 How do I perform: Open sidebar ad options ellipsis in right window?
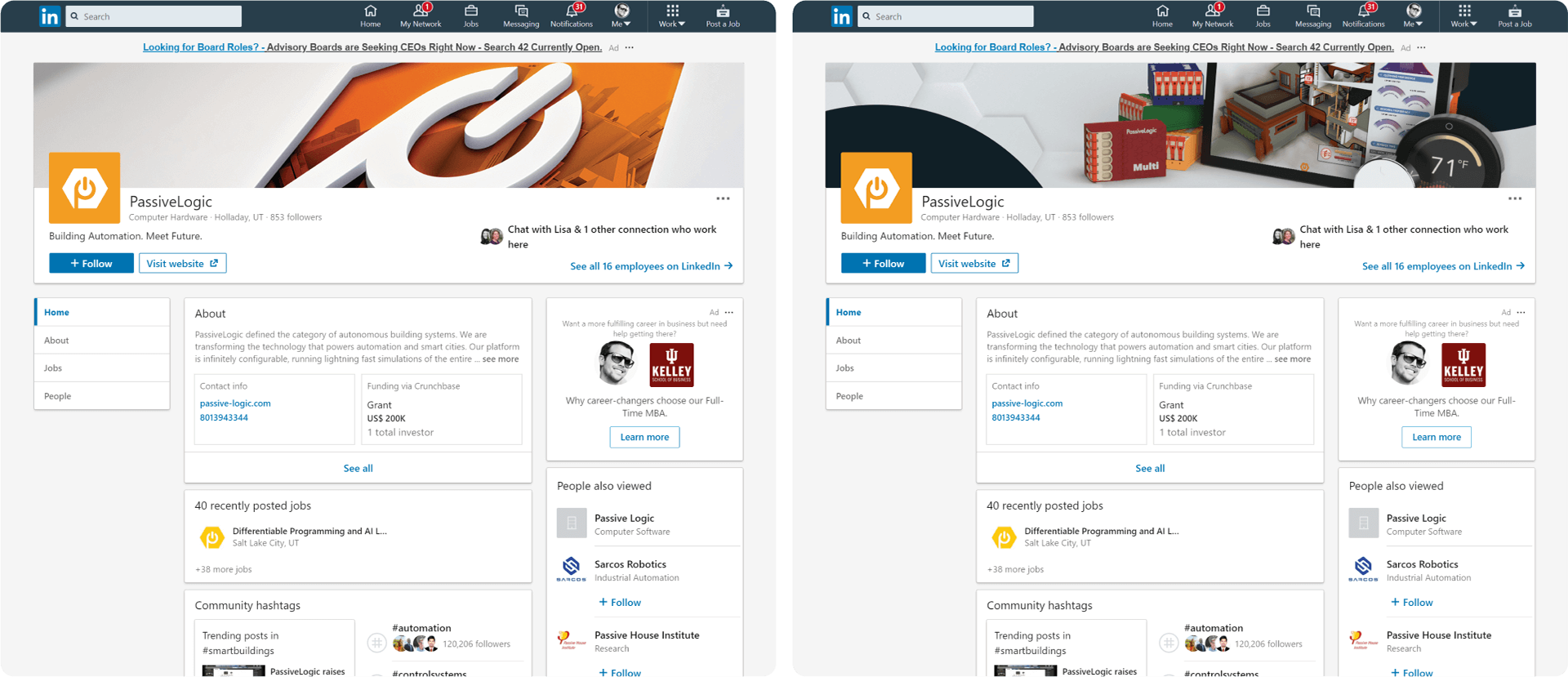(1521, 312)
